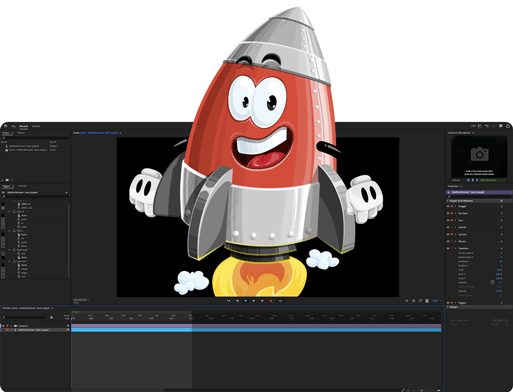
Task: Click the blue Stop playback button
Action: pyautogui.click(x=246, y=301)
